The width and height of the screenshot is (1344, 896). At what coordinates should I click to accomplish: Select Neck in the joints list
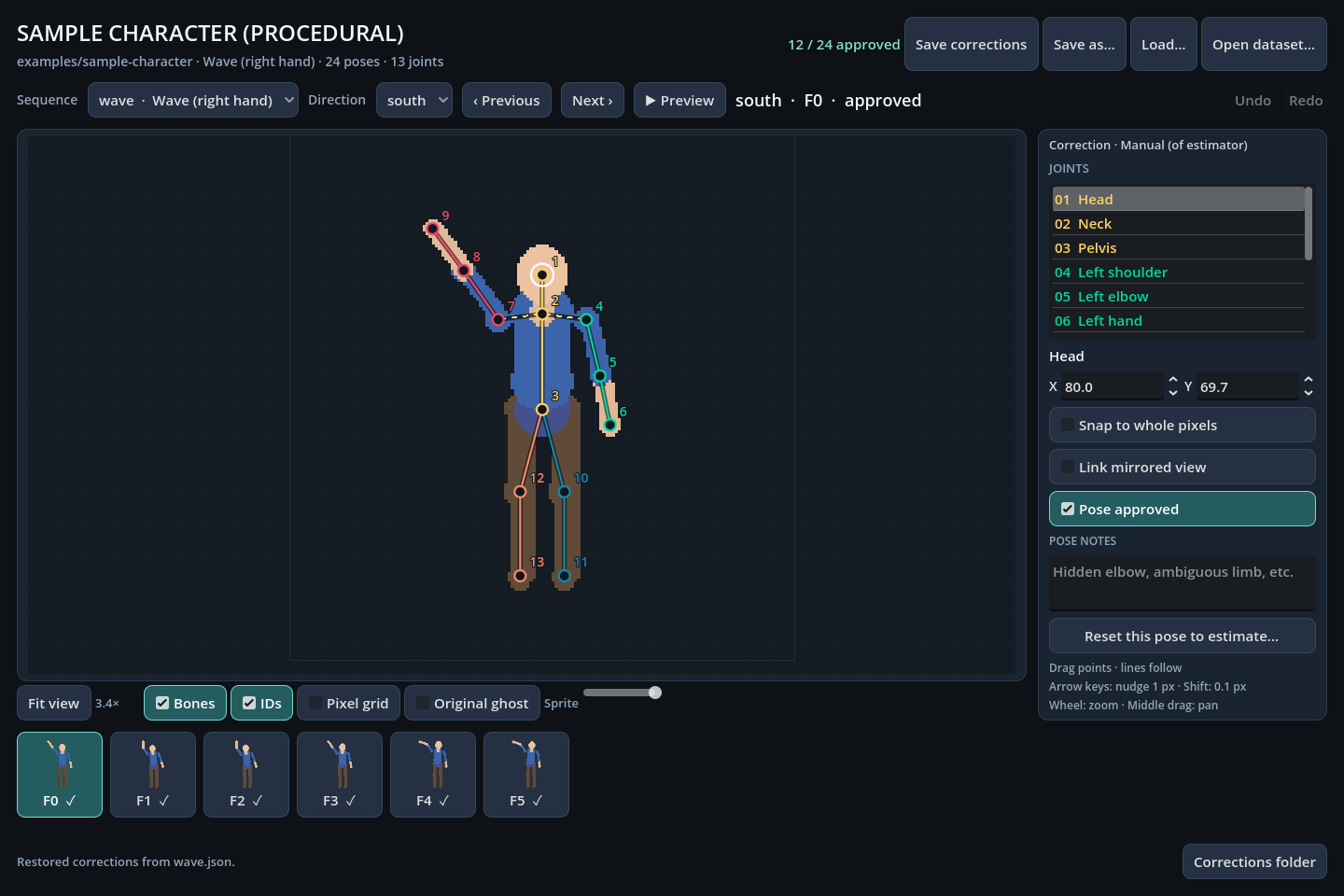tap(1179, 224)
